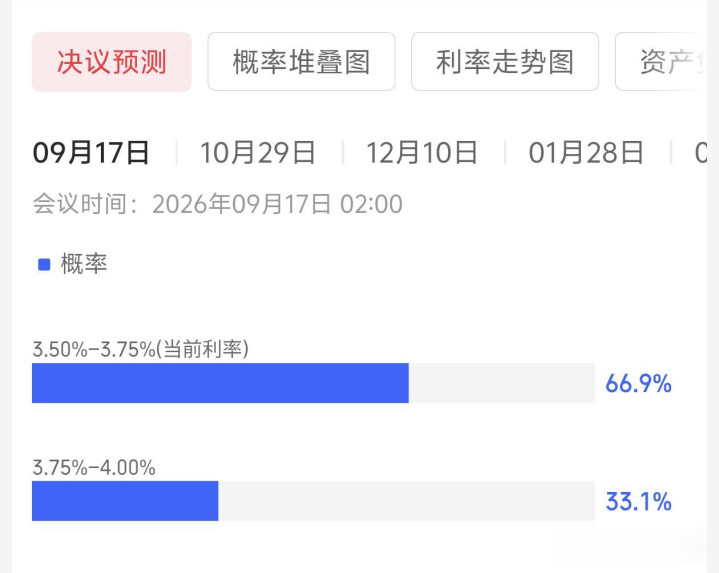Click the 概率 legend label

tap(84, 264)
